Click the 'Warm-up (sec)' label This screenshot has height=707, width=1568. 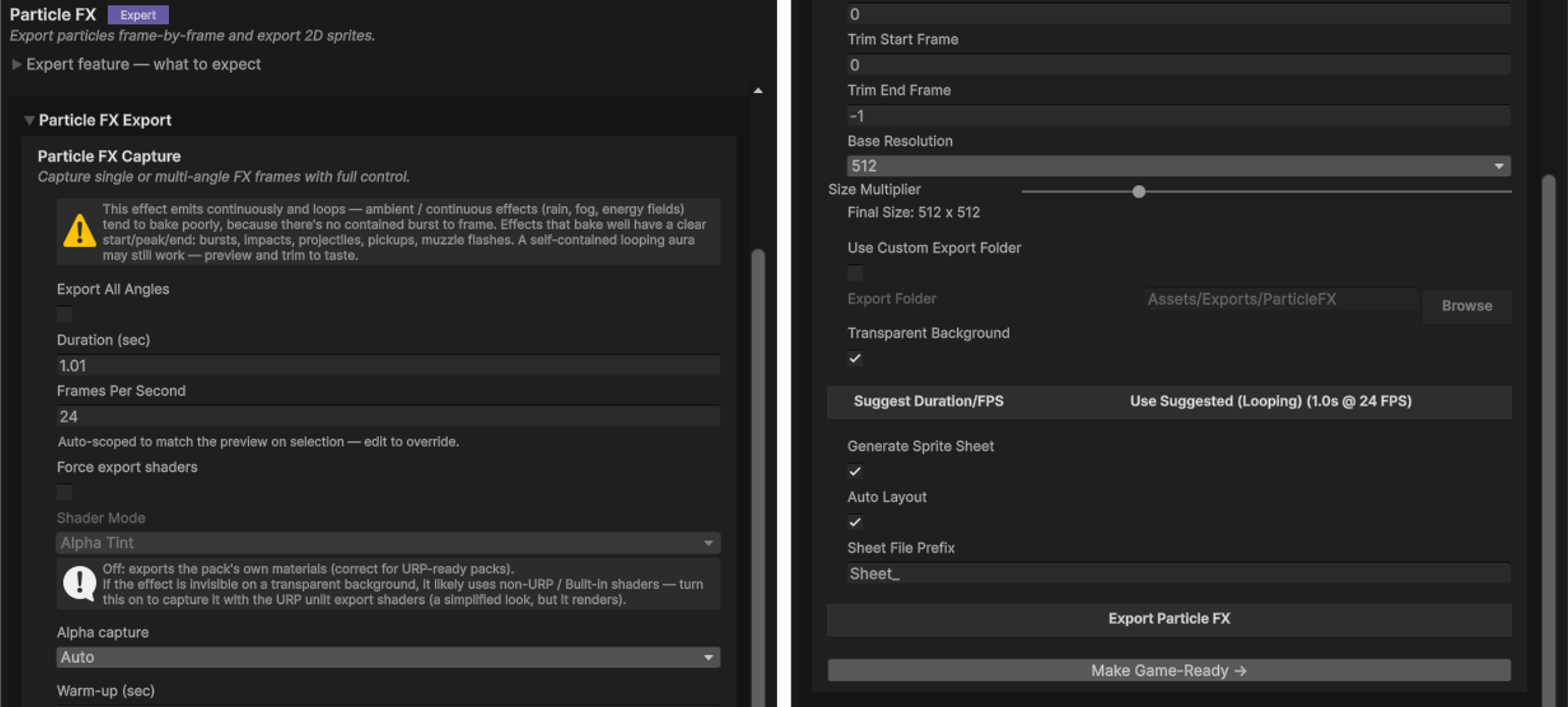coord(106,690)
